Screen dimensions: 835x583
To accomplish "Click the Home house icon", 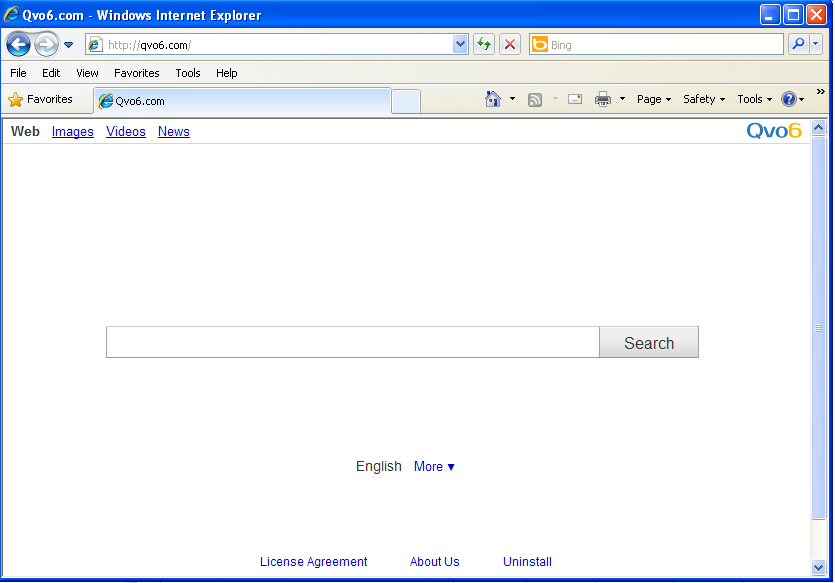I will pyautogui.click(x=493, y=99).
